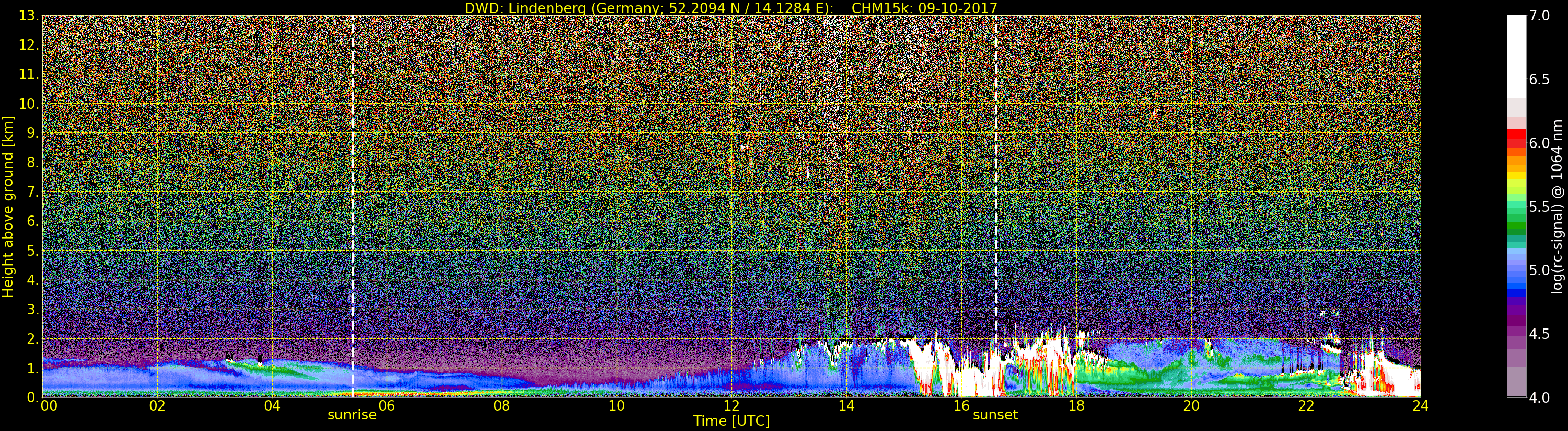Click the '4.' height axis tick label
The image size is (1568, 431).
click(33, 280)
